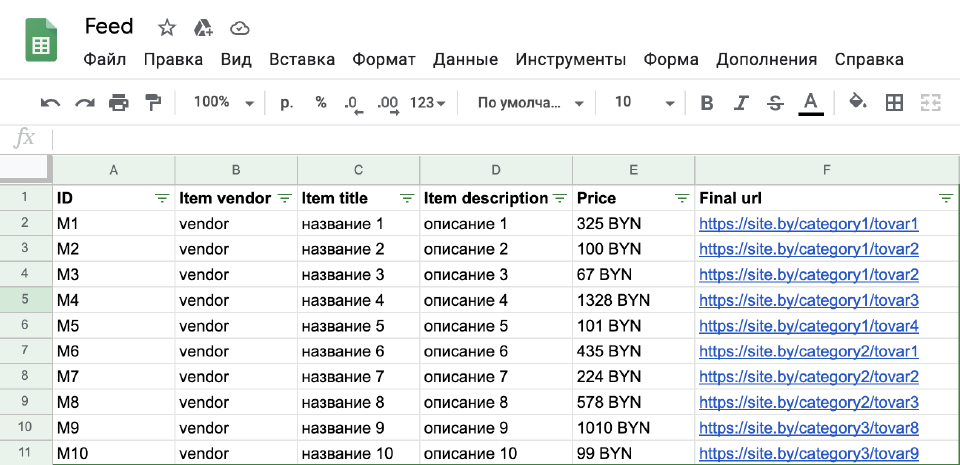Click the redo arrow icon

coord(84,103)
